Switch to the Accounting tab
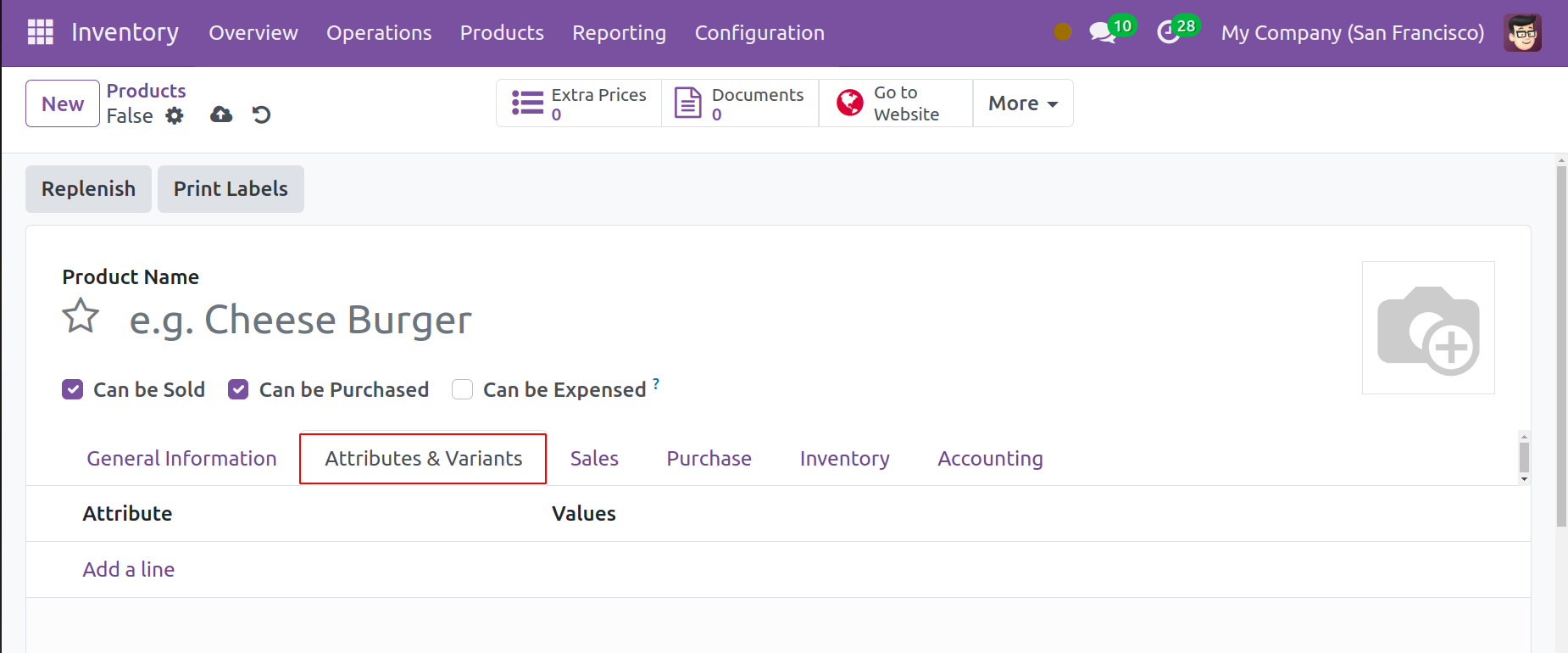This screenshot has width=1568, height=653. [x=990, y=459]
